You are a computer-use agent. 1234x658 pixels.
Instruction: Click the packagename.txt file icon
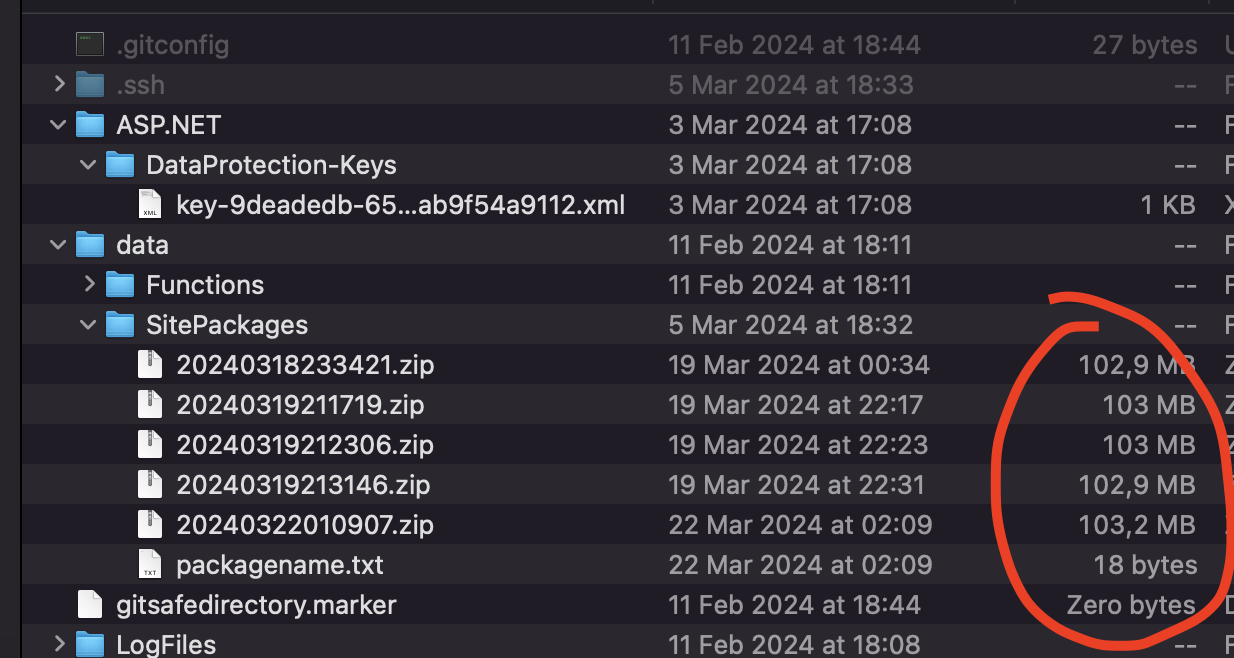[150, 565]
